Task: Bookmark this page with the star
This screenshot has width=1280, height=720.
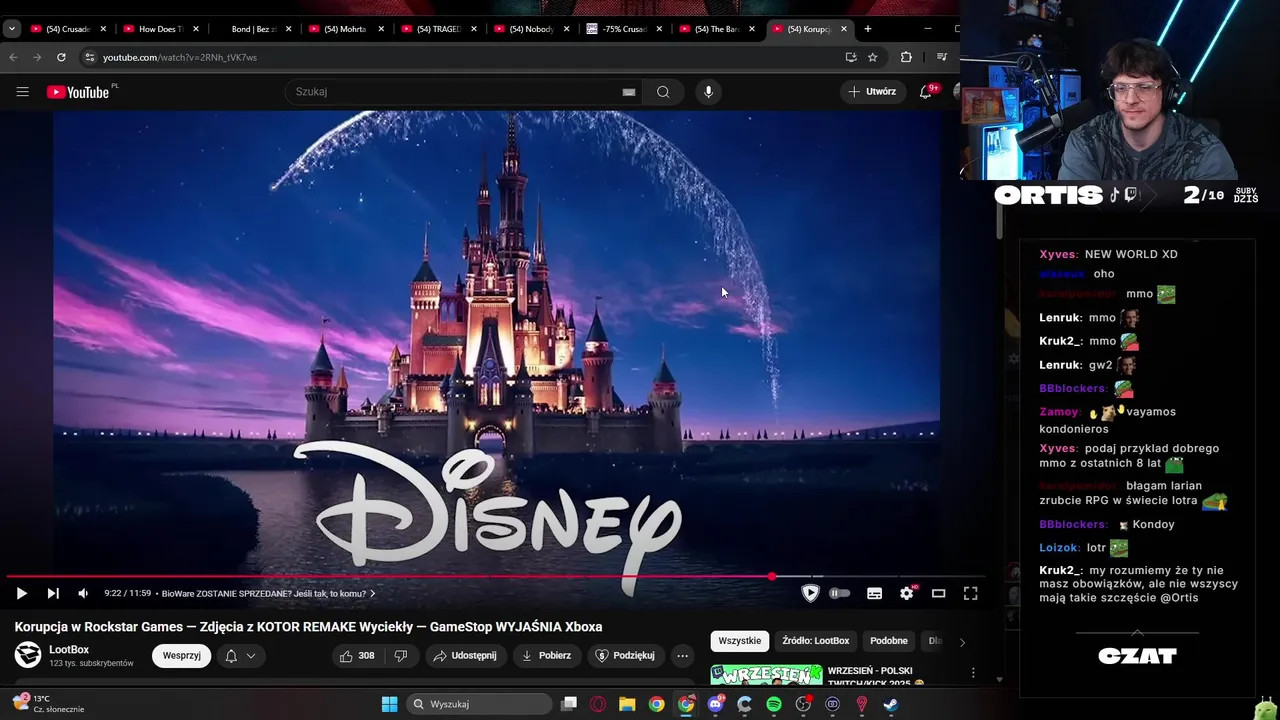Action: pyautogui.click(x=872, y=57)
